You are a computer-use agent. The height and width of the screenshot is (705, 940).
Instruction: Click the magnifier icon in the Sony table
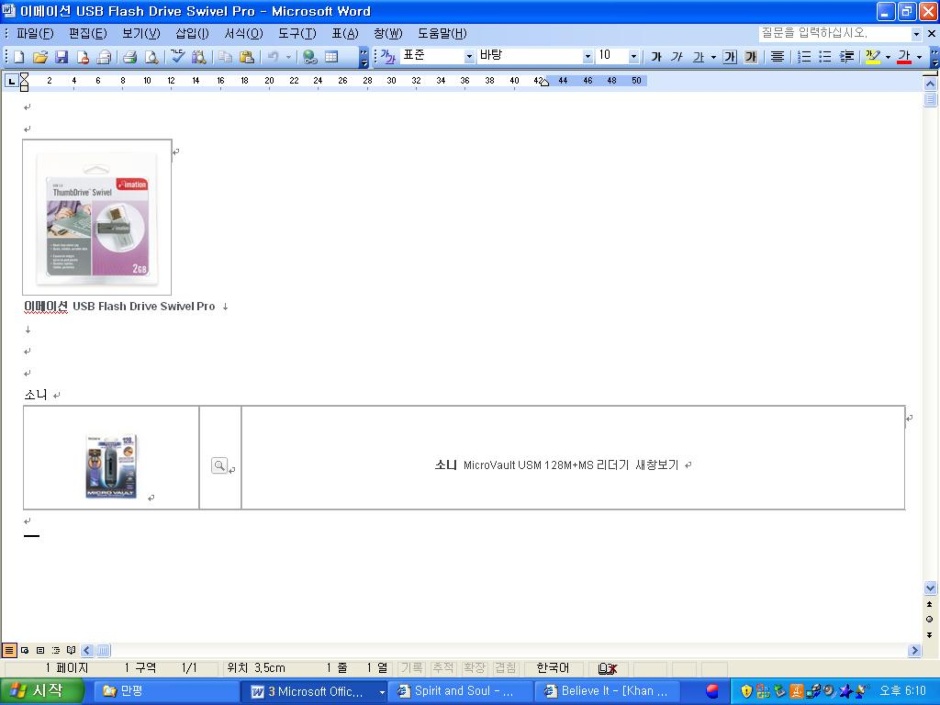coord(219,465)
